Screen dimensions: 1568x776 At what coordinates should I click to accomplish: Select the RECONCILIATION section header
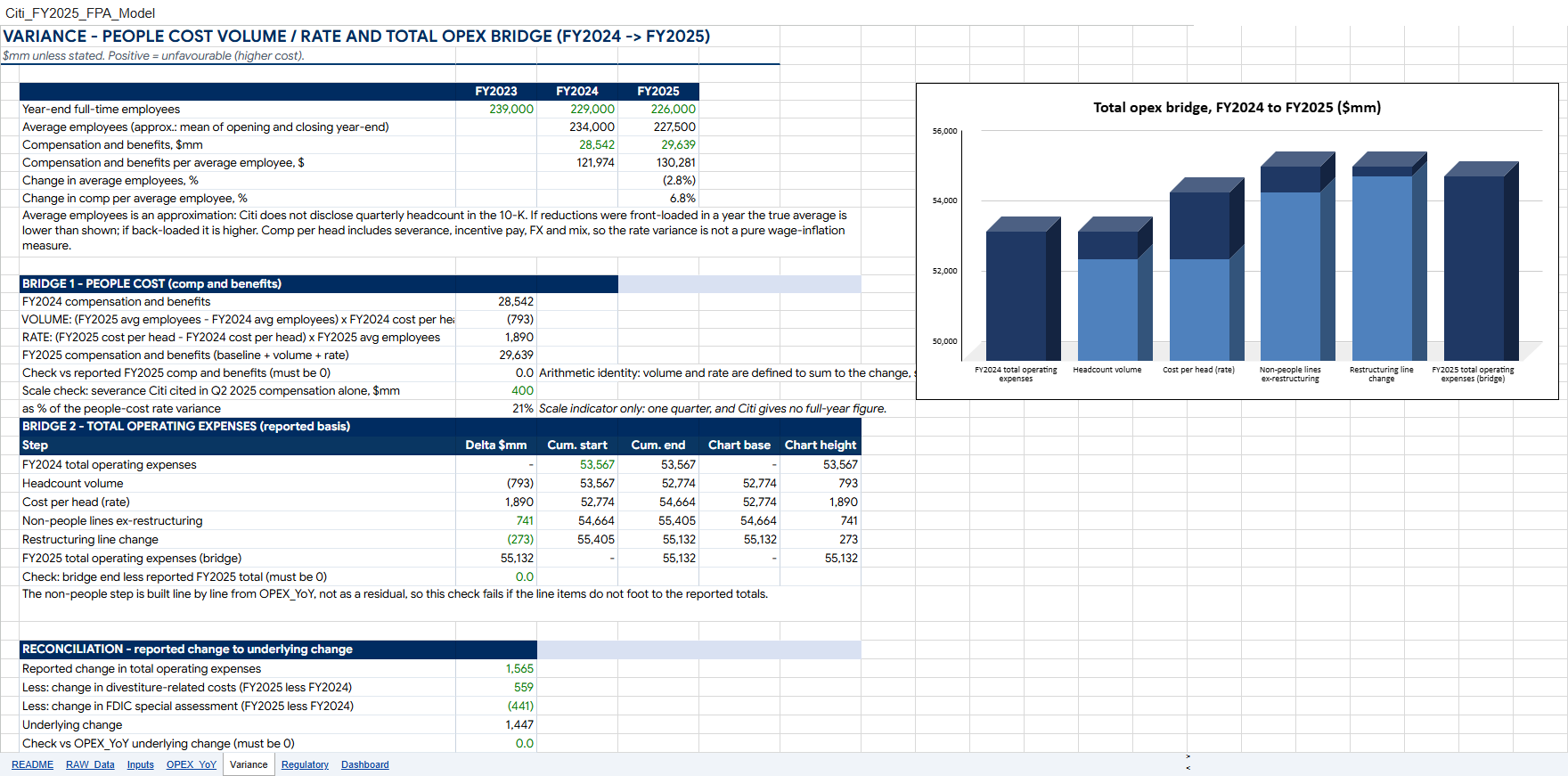[x=278, y=649]
